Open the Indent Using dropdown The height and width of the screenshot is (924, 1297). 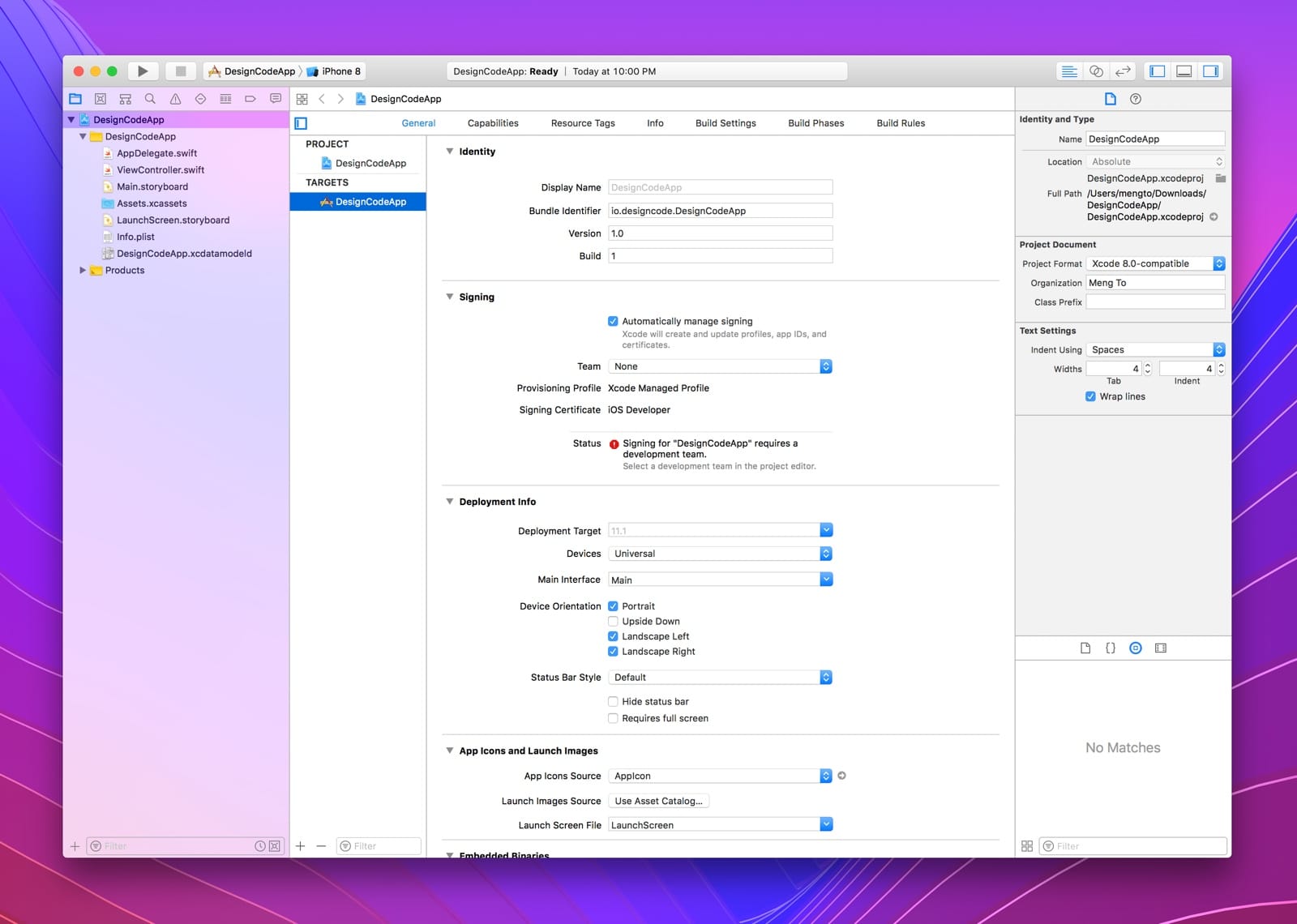coord(1155,350)
